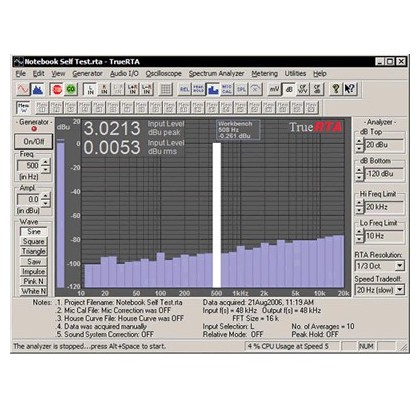This screenshot has height=420, width=420.
Task: Click the generator On/Off button
Action: point(34,142)
